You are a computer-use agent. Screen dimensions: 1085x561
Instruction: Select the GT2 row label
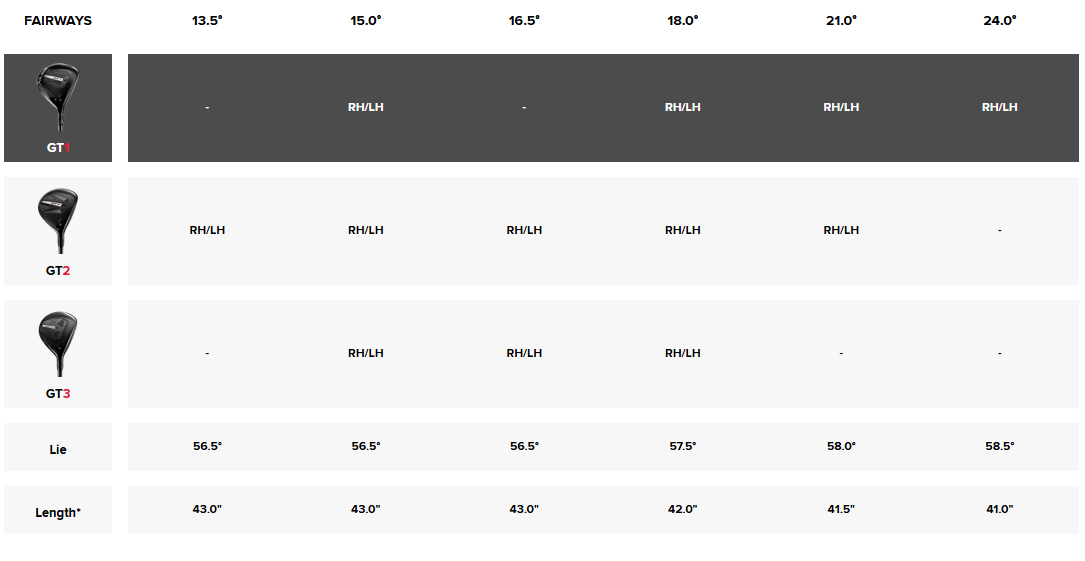(58, 270)
